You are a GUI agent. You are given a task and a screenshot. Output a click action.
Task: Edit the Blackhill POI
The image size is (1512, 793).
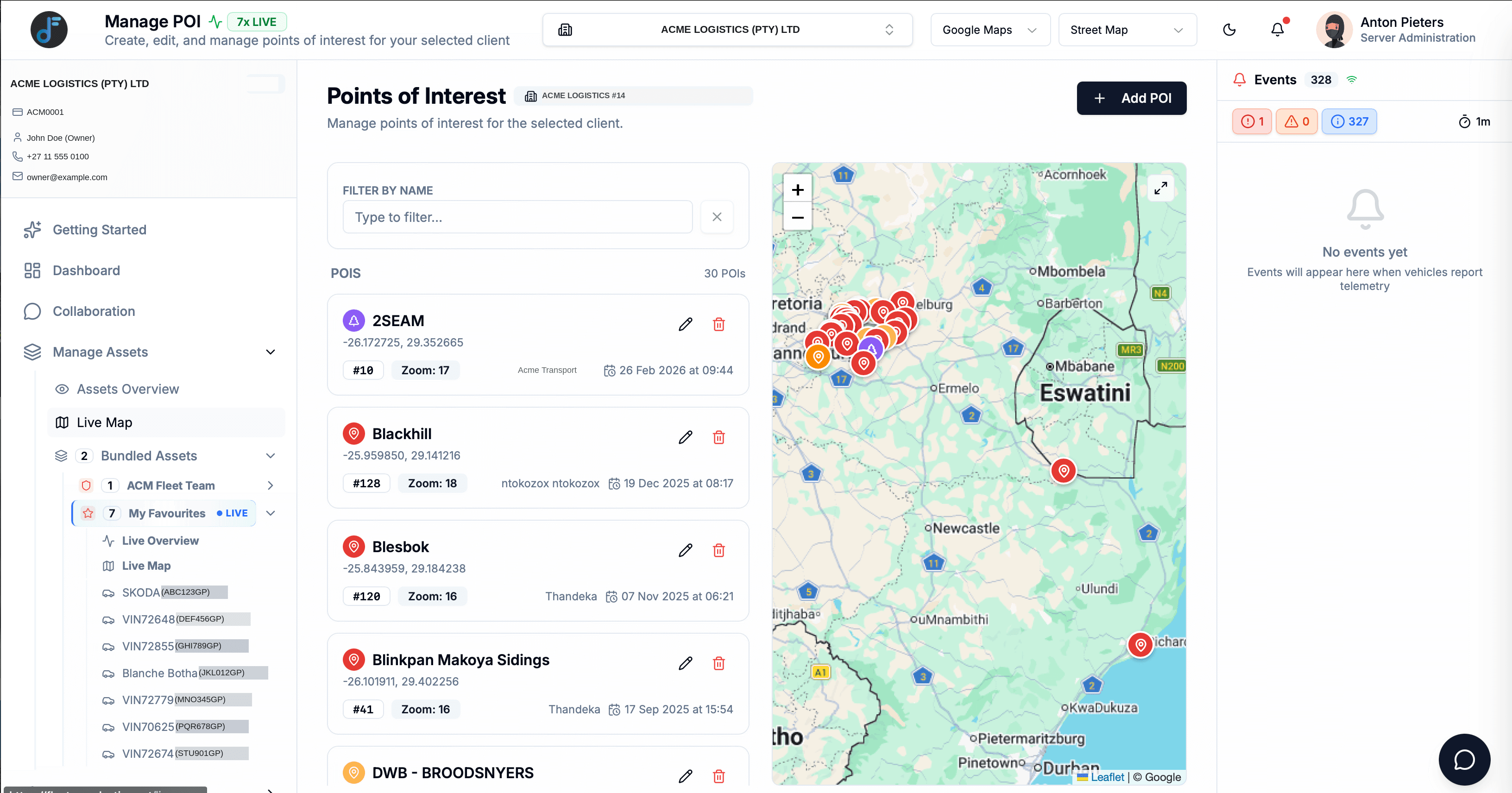[685, 437]
